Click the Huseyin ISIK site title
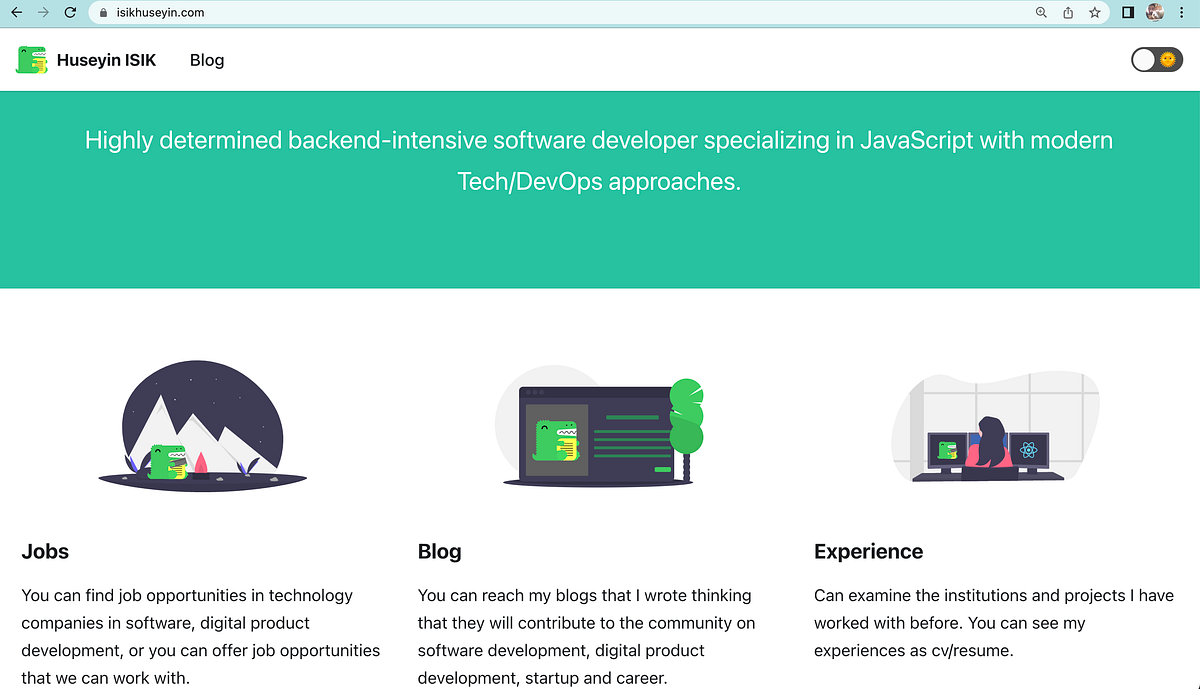The height and width of the screenshot is (689, 1200). pyautogui.click(x=107, y=60)
